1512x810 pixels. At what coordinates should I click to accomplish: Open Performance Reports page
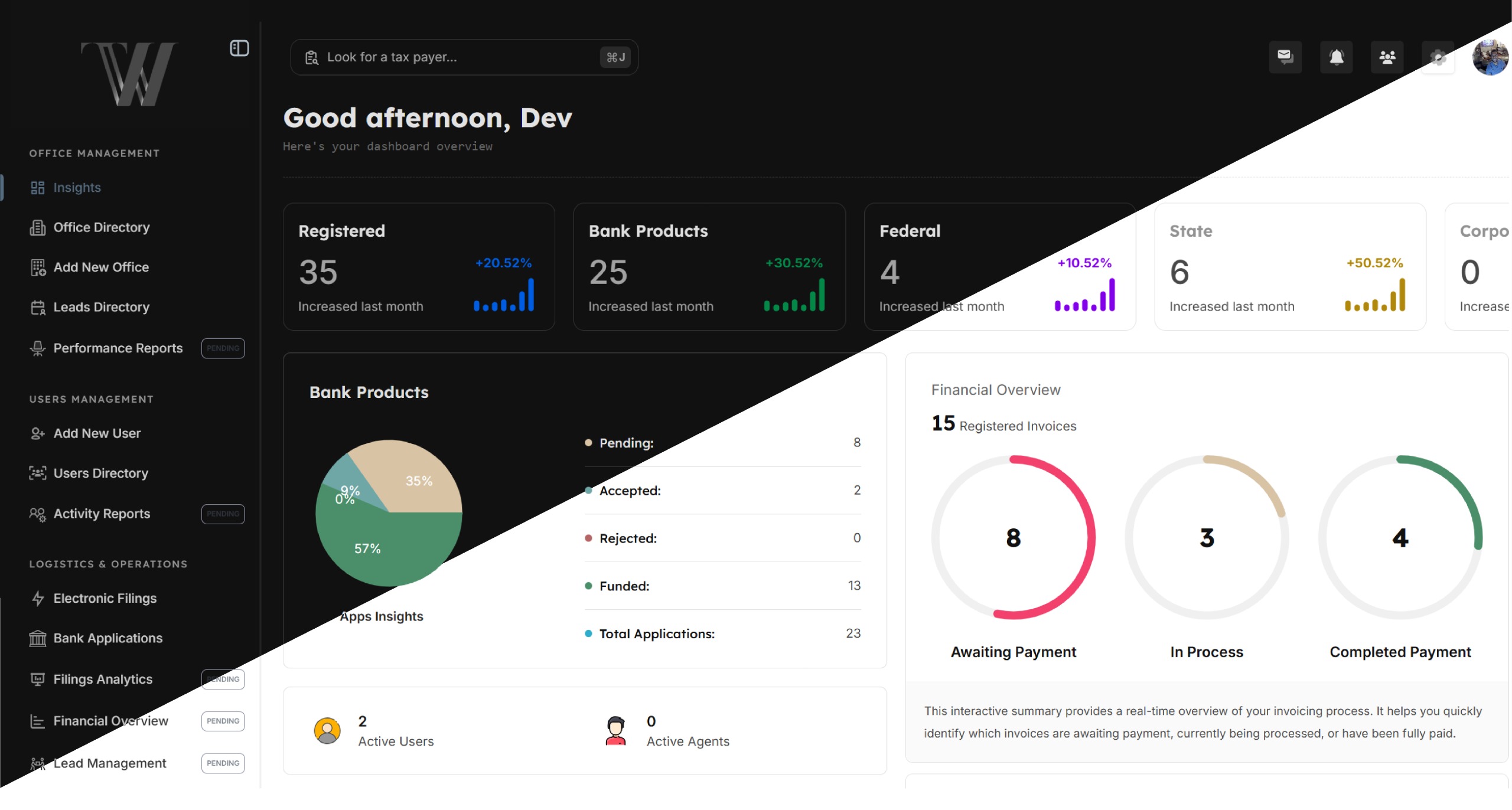[x=118, y=348]
